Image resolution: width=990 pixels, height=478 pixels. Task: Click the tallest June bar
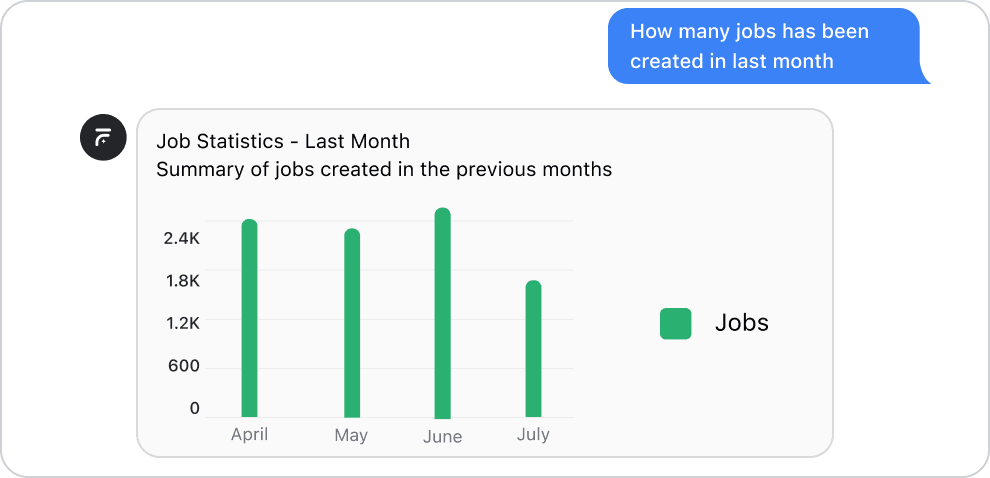point(442,313)
